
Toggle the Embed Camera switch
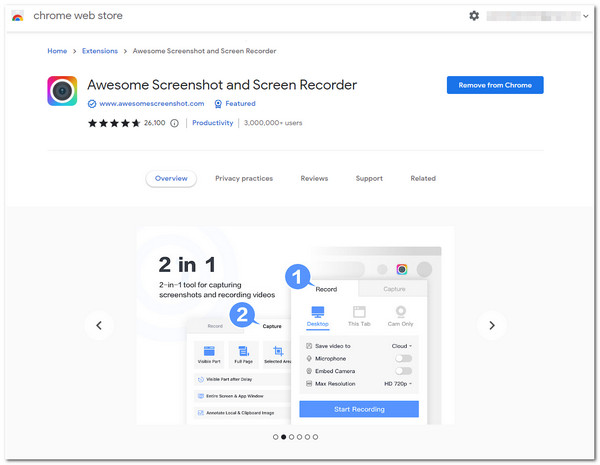tap(403, 371)
